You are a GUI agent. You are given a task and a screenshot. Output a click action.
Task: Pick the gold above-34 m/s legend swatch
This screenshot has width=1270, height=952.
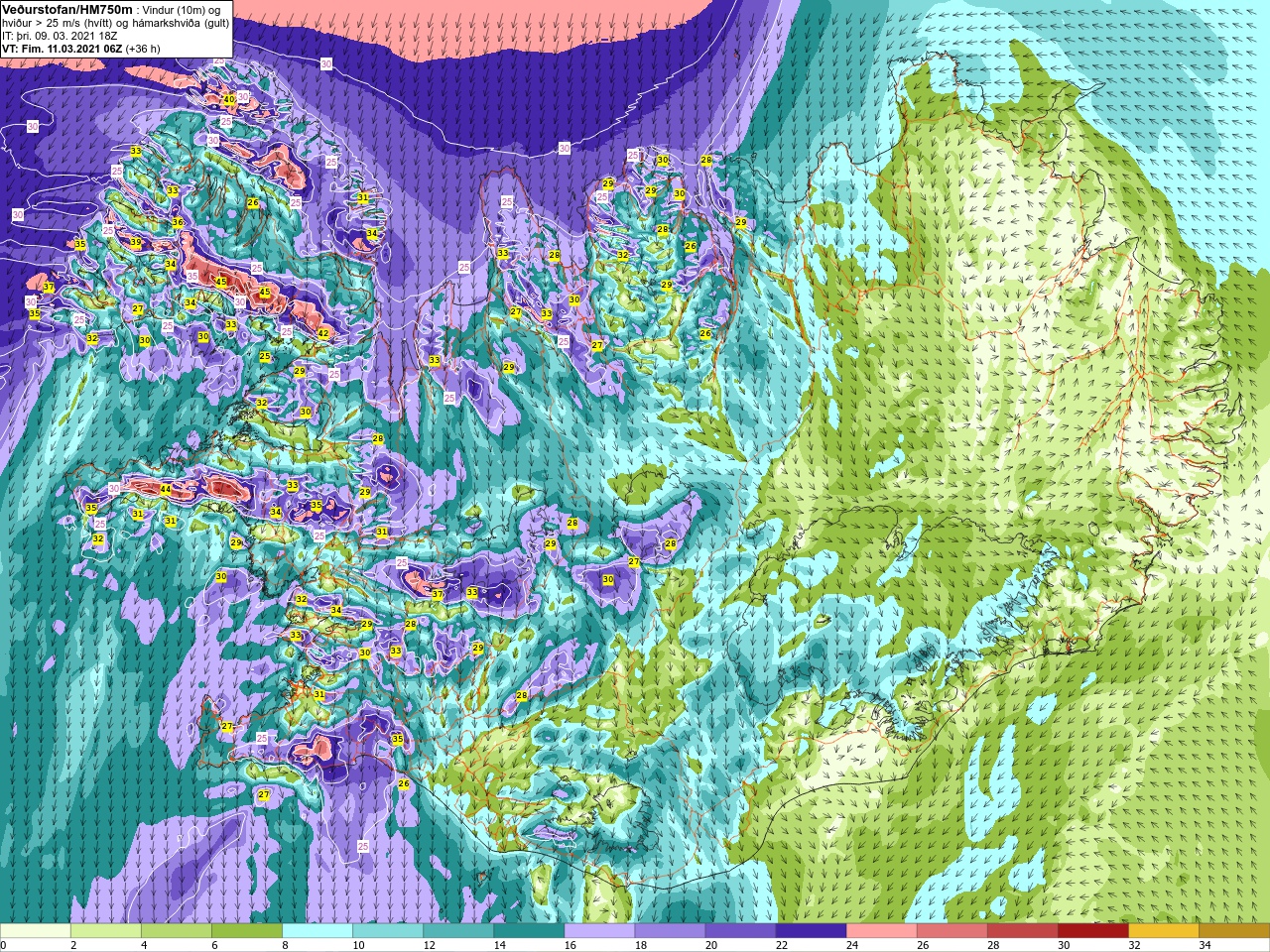point(1233,931)
